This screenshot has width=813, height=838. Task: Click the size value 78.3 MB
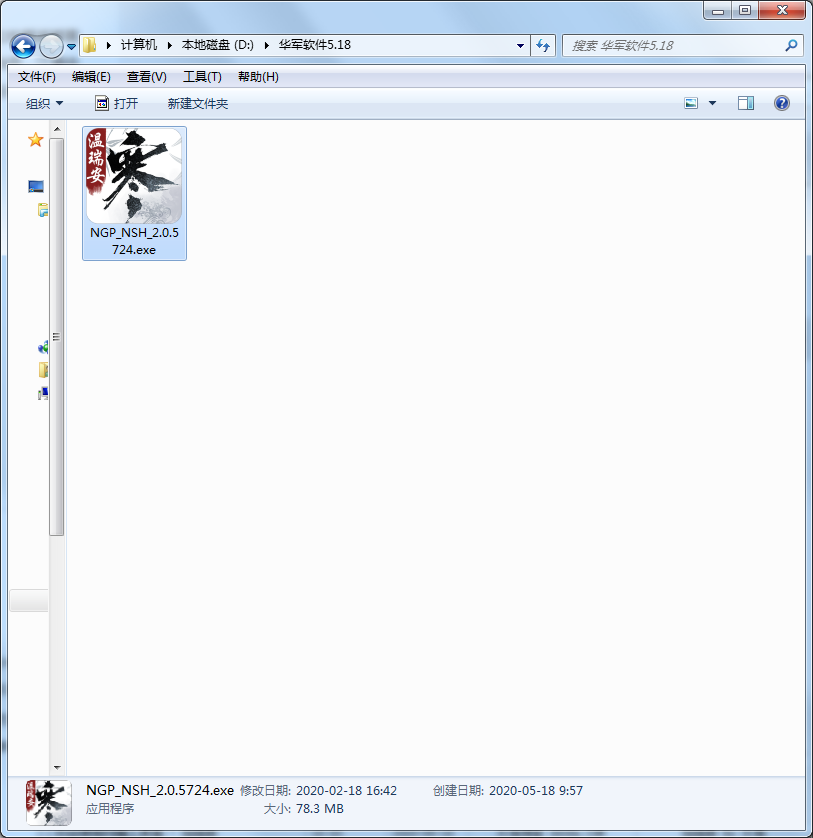(x=320, y=809)
